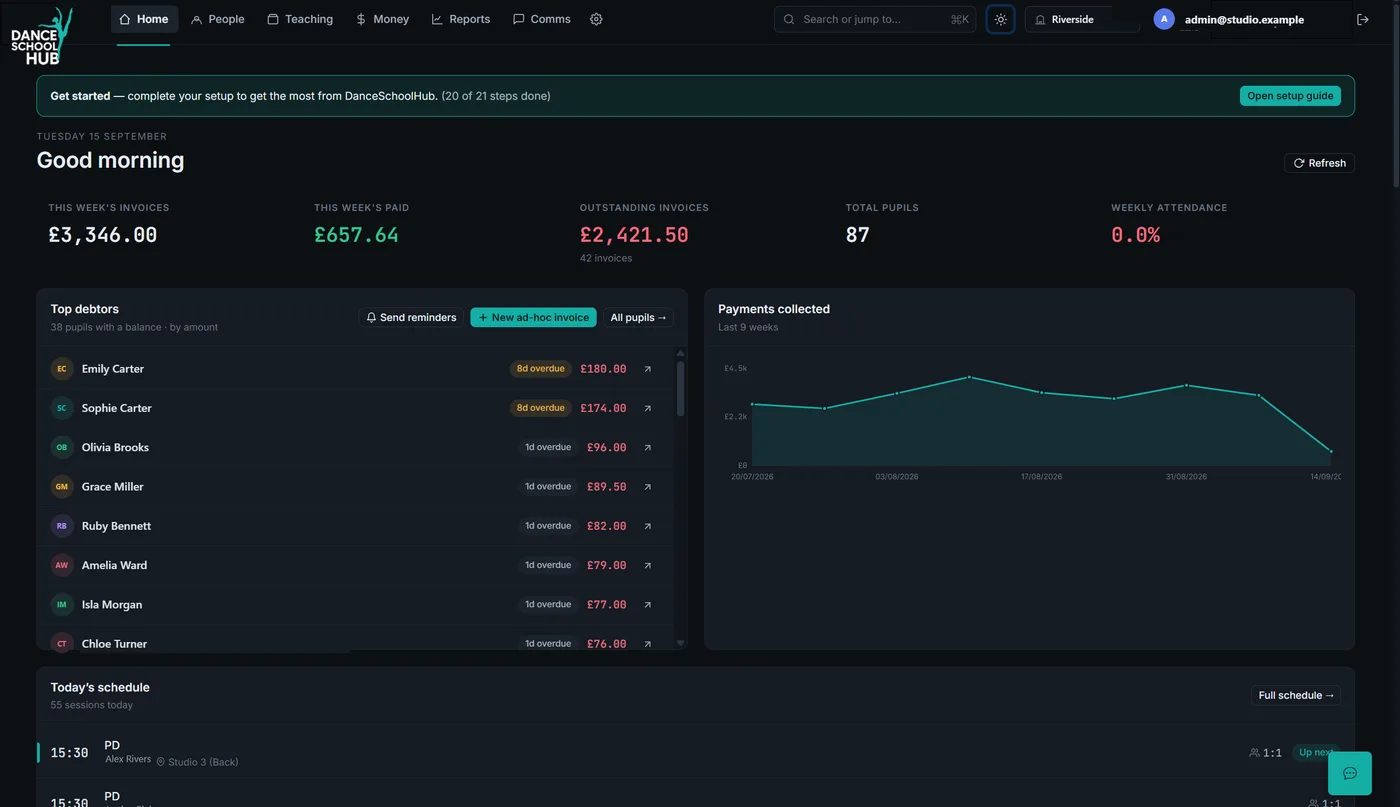Viewport: 1400px width, 807px height.
Task: Refresh the dashboard data
Action: tap(1319, 163)
